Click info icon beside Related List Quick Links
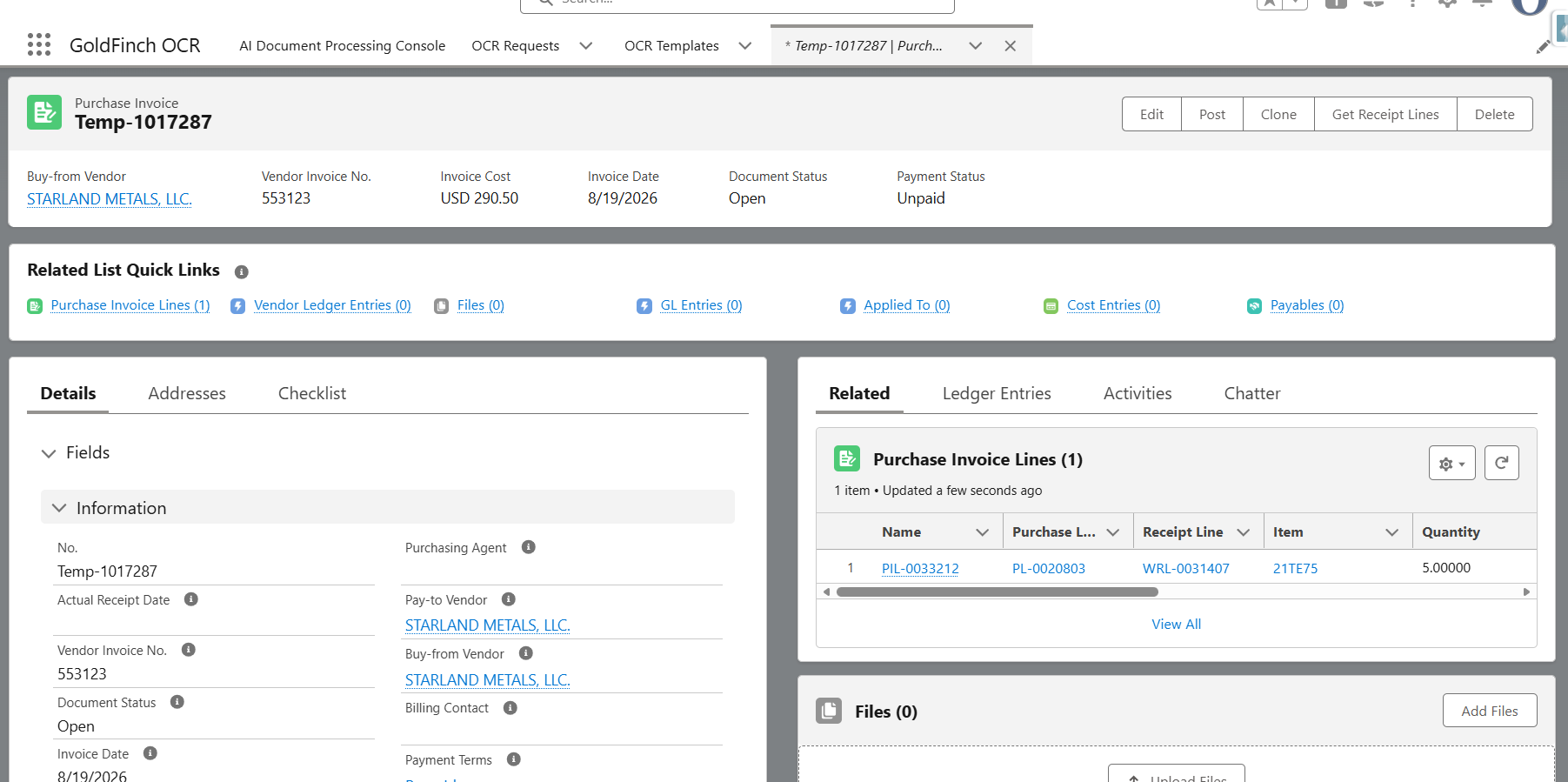1568x782 pixels. (x=242, y=271)
